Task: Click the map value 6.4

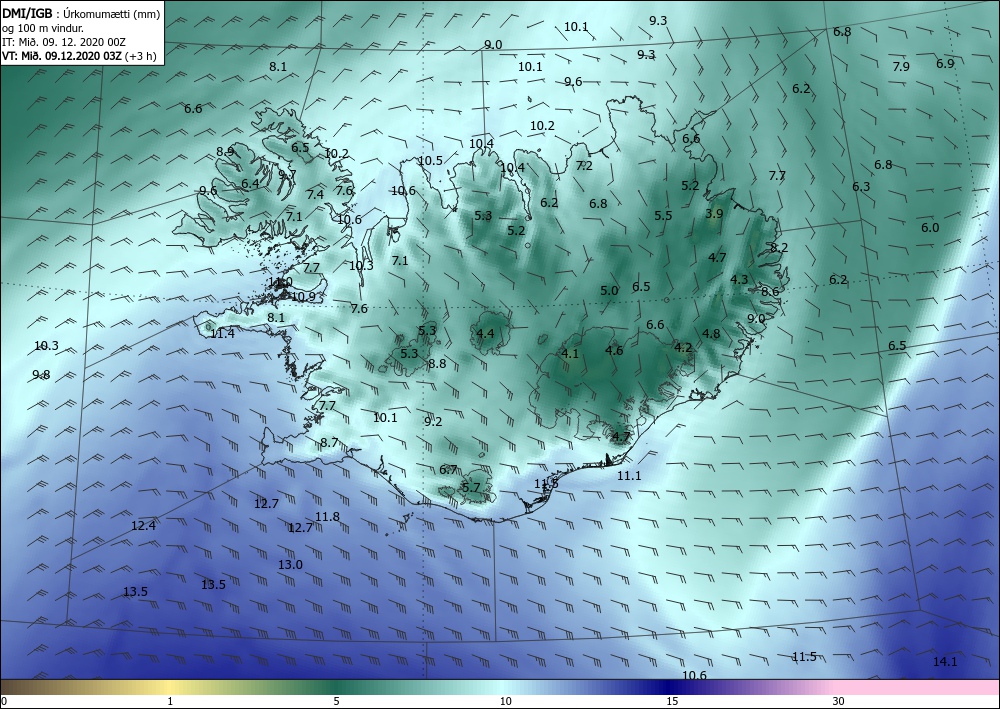Action: [x=250, y=184]
